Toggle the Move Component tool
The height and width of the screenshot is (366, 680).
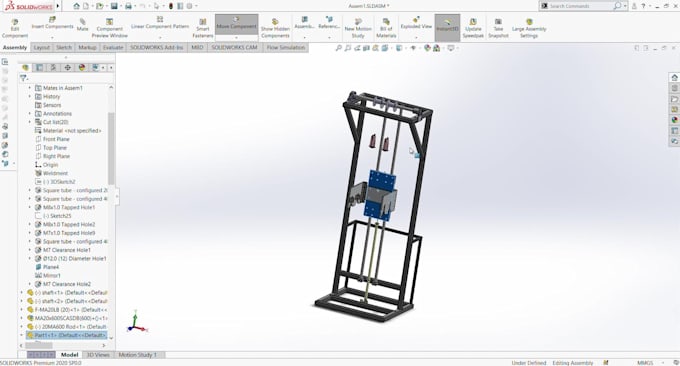[236, 23]
